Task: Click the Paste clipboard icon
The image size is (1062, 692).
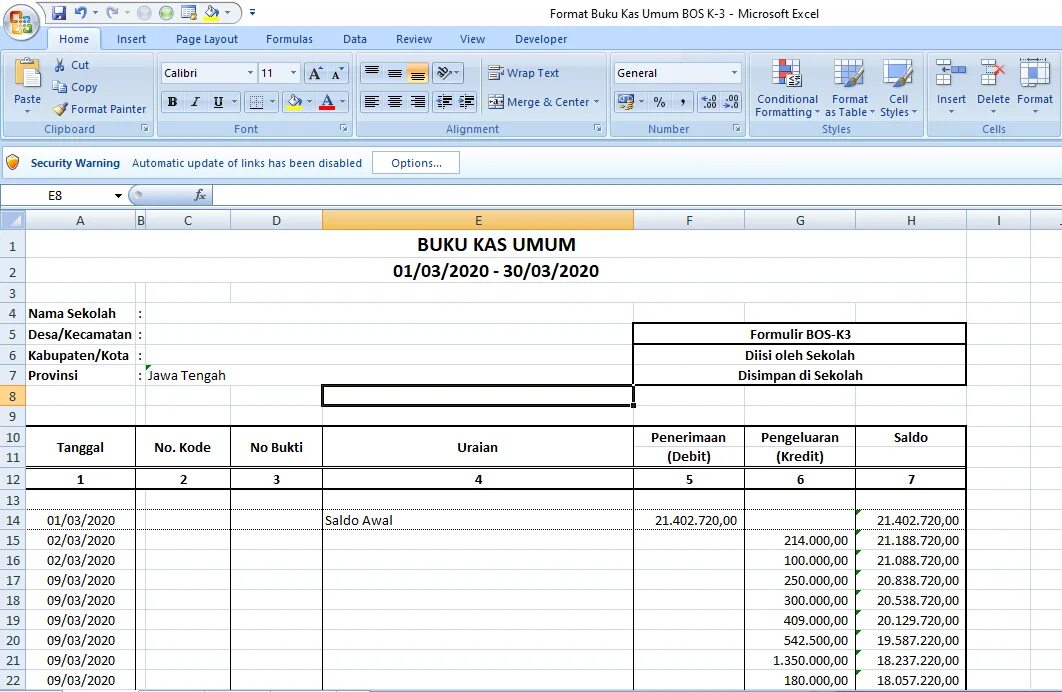Action: tap(28, 73)
